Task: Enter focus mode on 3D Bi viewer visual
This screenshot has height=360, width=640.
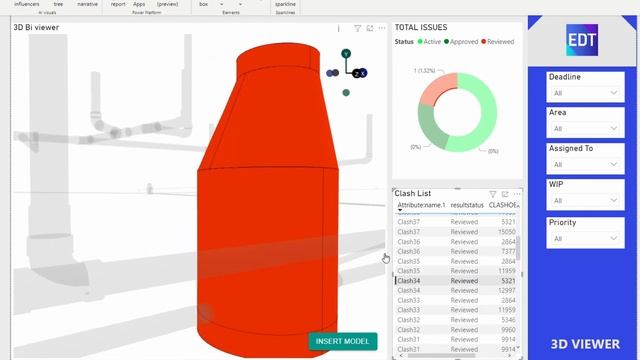Action: pos(370,28)
